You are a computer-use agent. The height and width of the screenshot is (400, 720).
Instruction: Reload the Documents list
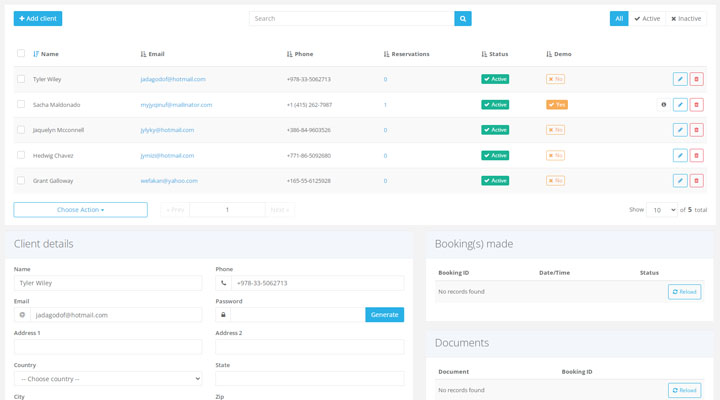[684, 390]
